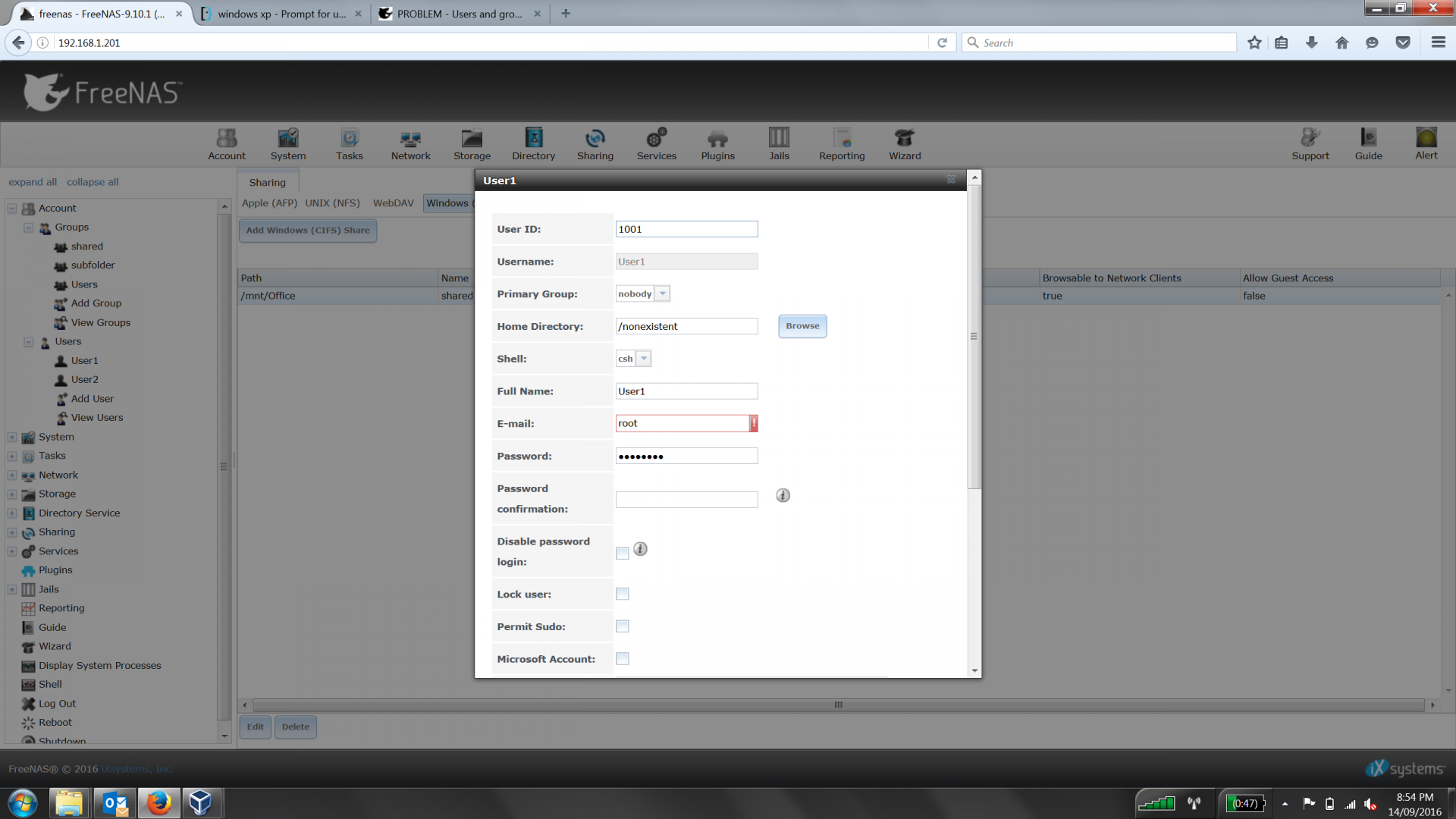This screenshot has height=819, width=1456.
Task: Expand the Storage tree node
Action: coord(12,494)
